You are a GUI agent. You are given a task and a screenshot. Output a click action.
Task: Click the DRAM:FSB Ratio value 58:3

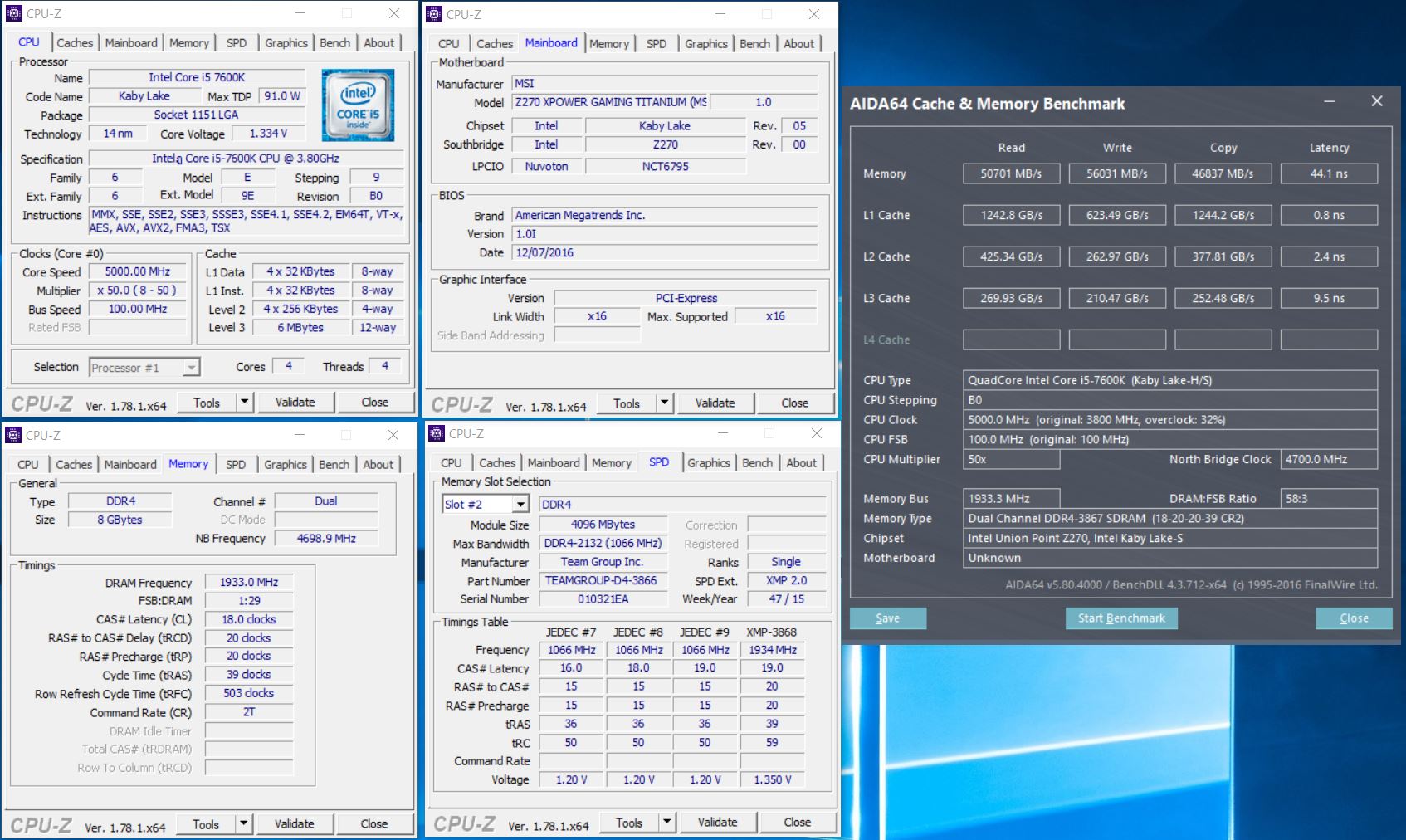tap(1329, 498)
